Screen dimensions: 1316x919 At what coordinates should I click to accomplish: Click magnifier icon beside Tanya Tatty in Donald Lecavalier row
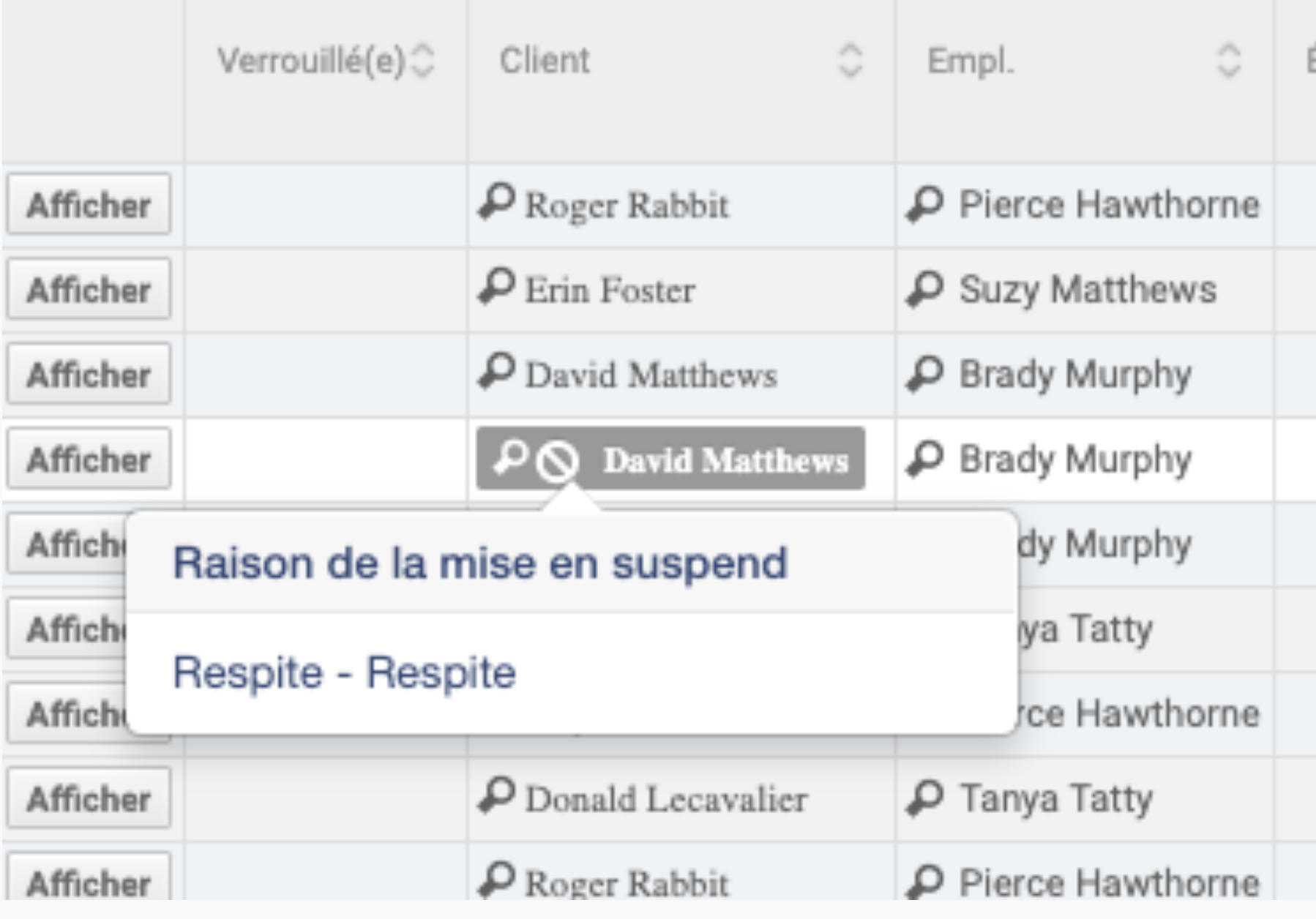(x=925, y=798)
